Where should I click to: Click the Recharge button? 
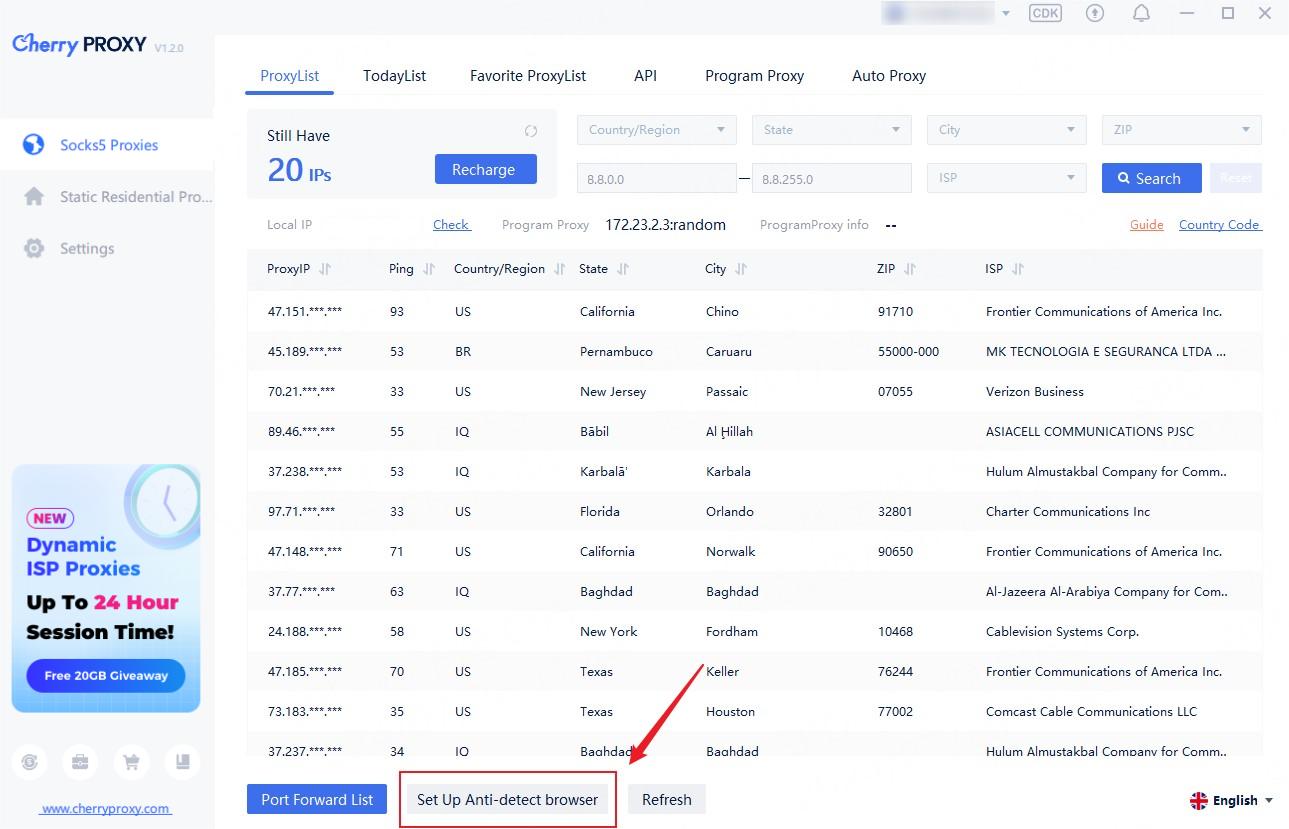[485, 170]
